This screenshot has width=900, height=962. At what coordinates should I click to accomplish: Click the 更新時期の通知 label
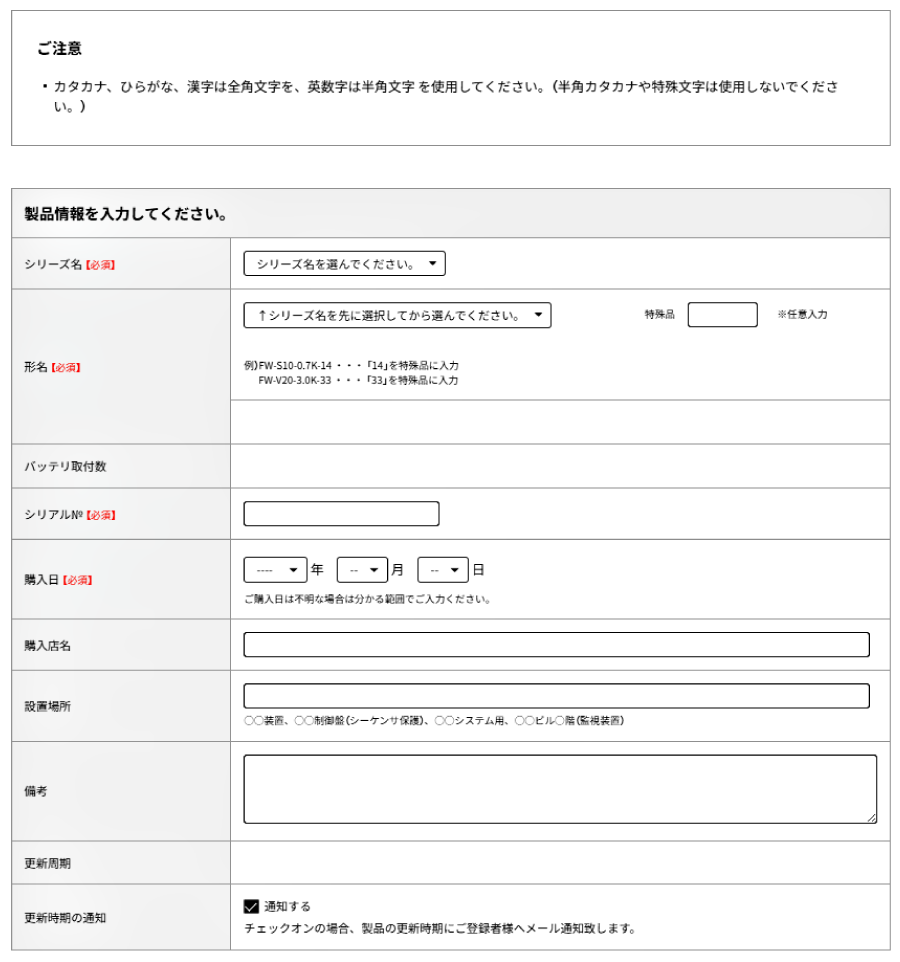pos(65,918)
